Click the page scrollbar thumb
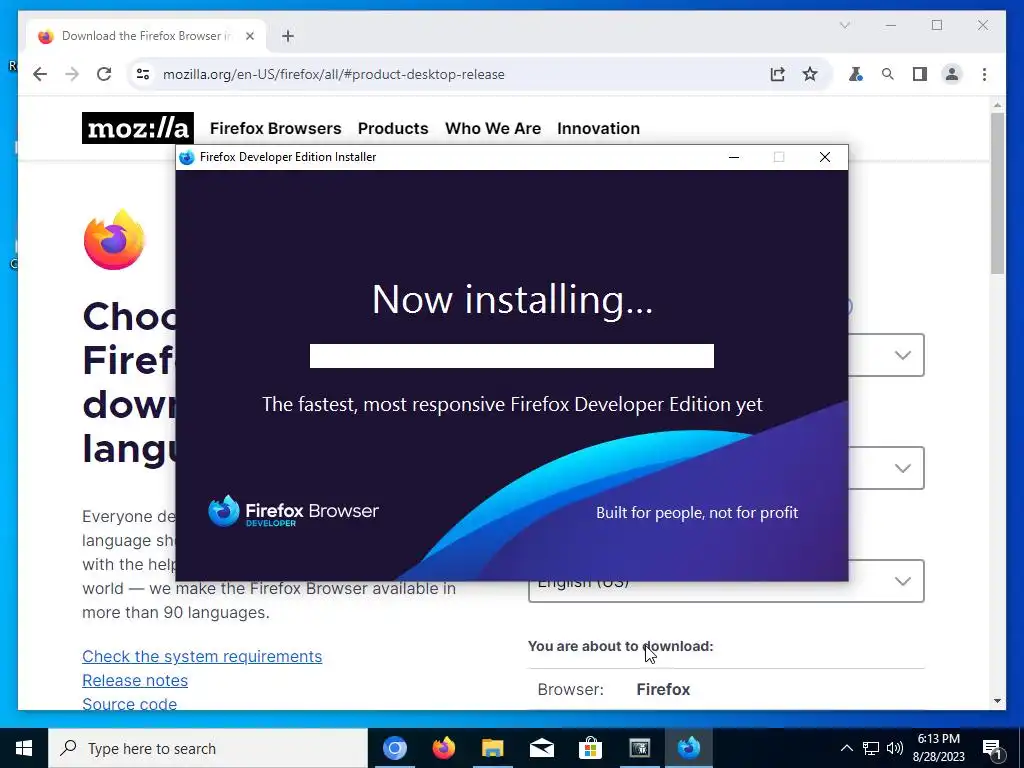The width and height of the screenshot is (1024, 768). pyautogui.click(x=997, y=193)
